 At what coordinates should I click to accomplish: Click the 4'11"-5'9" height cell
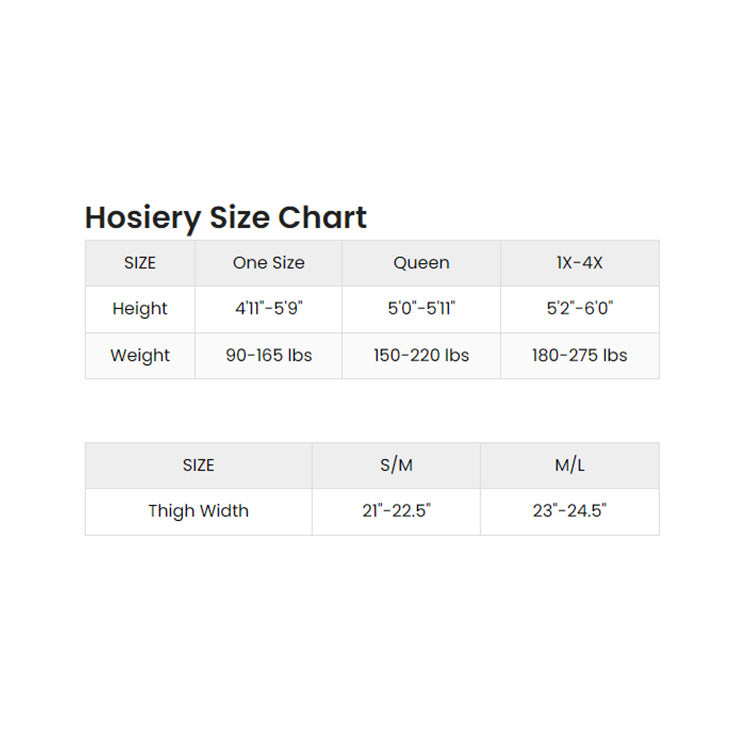click(x=268, y=309)
